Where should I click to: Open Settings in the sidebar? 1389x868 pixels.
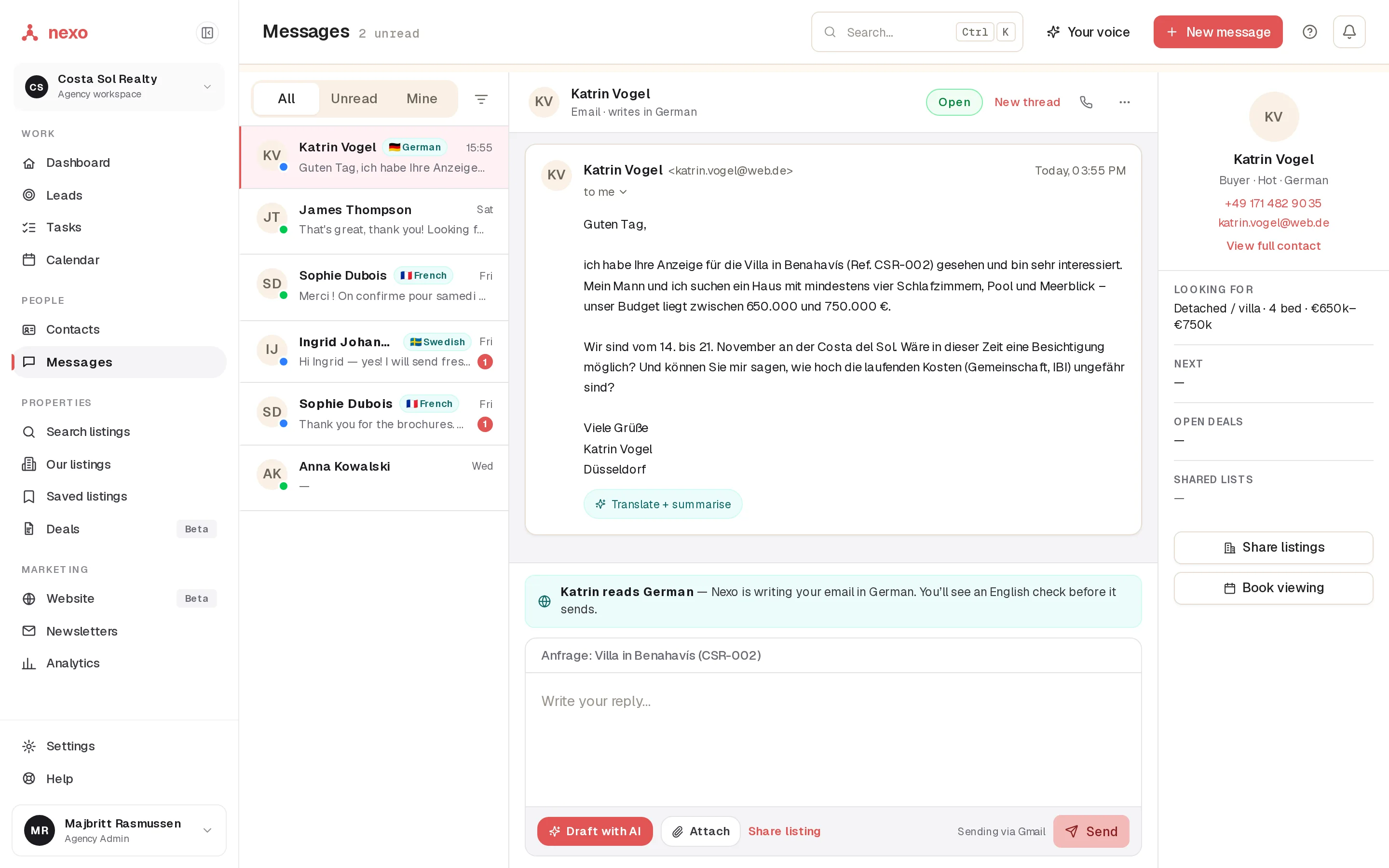pos(119,746)
